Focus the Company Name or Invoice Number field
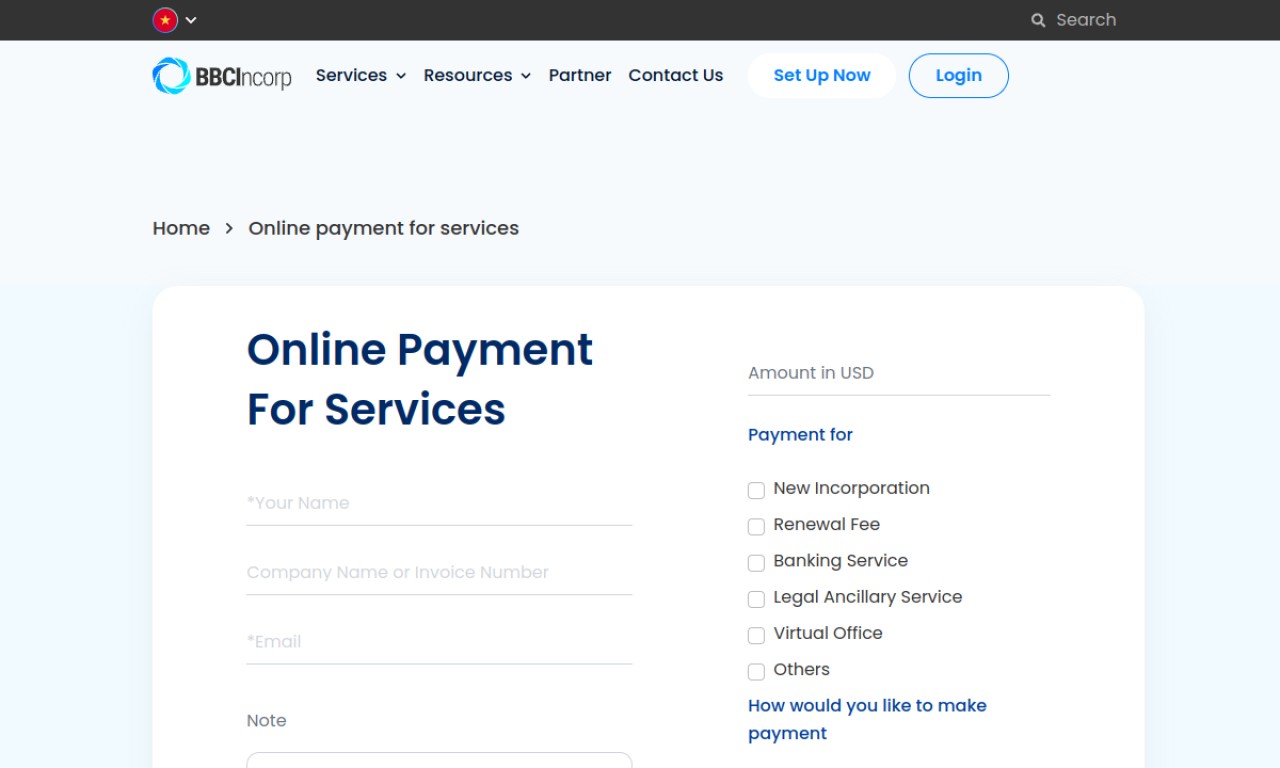Screen dimensions: 1280x768 point(439,572)
